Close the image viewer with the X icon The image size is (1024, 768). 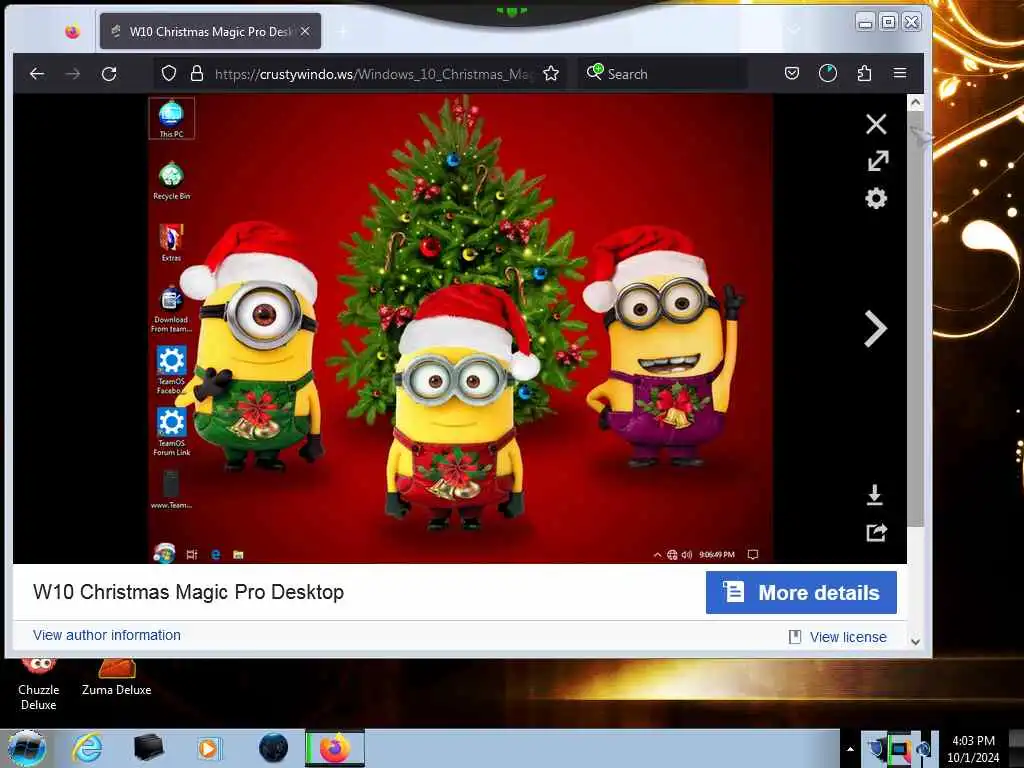pyautogui.click(x=876, y=123)
